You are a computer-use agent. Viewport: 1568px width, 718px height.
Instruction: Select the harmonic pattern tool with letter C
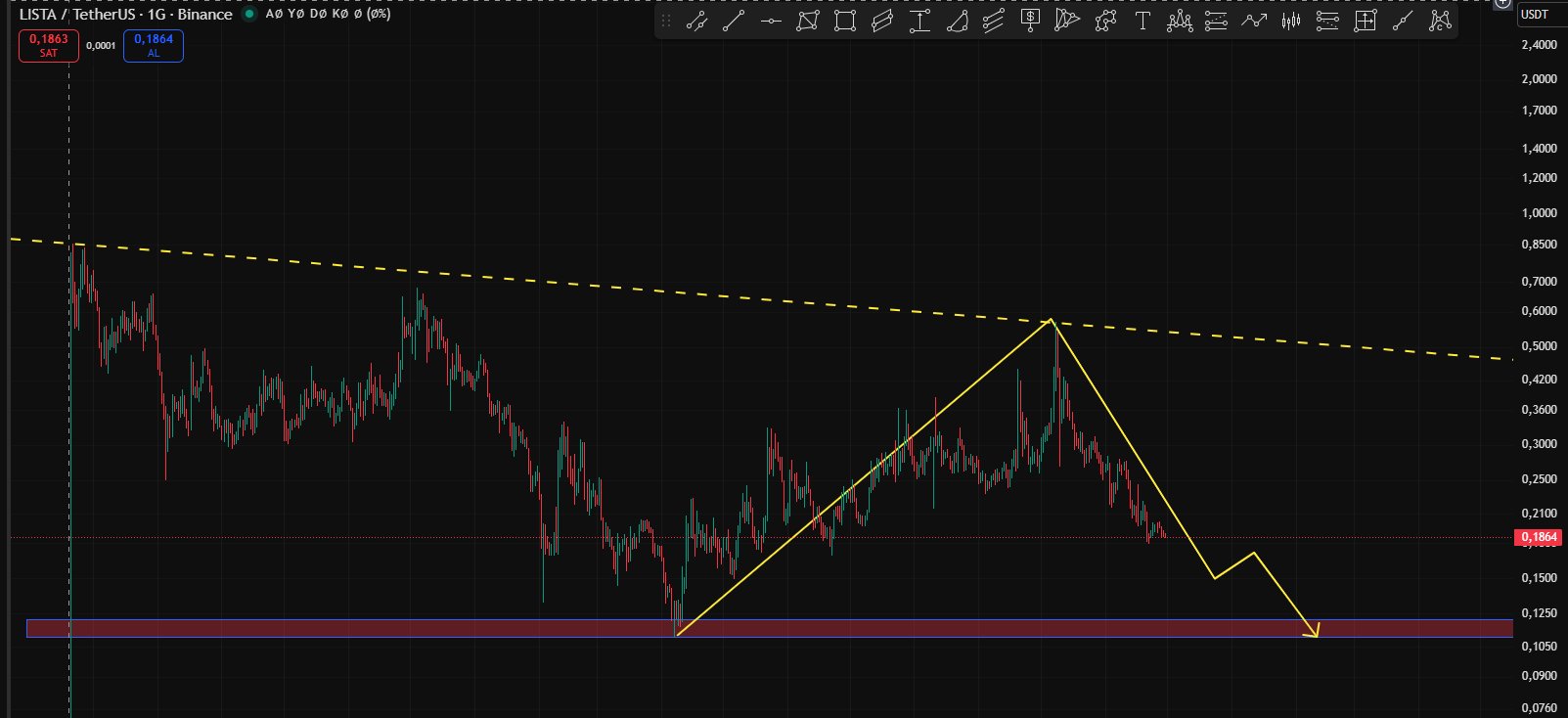click(1440, 22)
